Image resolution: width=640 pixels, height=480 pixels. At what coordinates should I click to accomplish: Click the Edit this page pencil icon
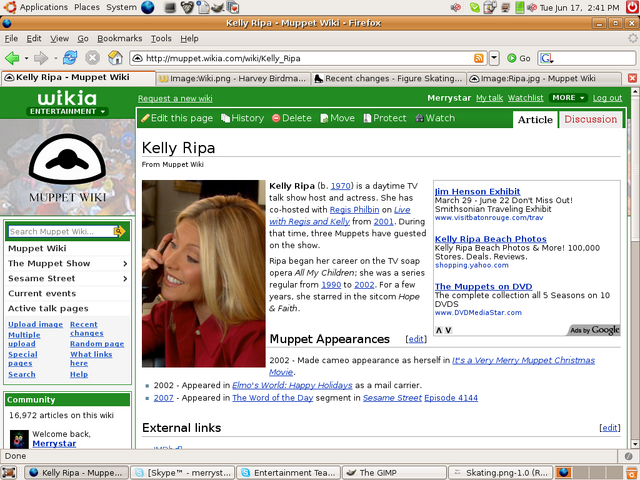[x=145, y=118]
